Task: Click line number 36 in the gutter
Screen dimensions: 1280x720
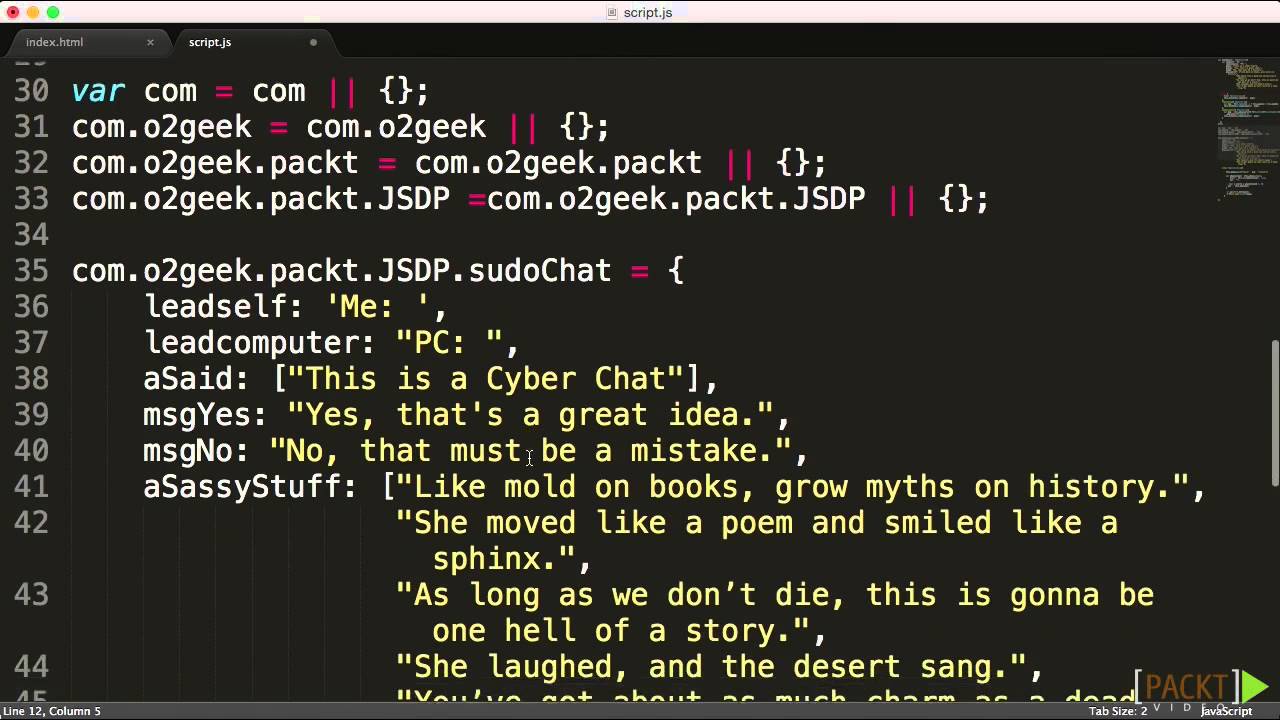Action: pyautogui.click(x=31, y=307)
